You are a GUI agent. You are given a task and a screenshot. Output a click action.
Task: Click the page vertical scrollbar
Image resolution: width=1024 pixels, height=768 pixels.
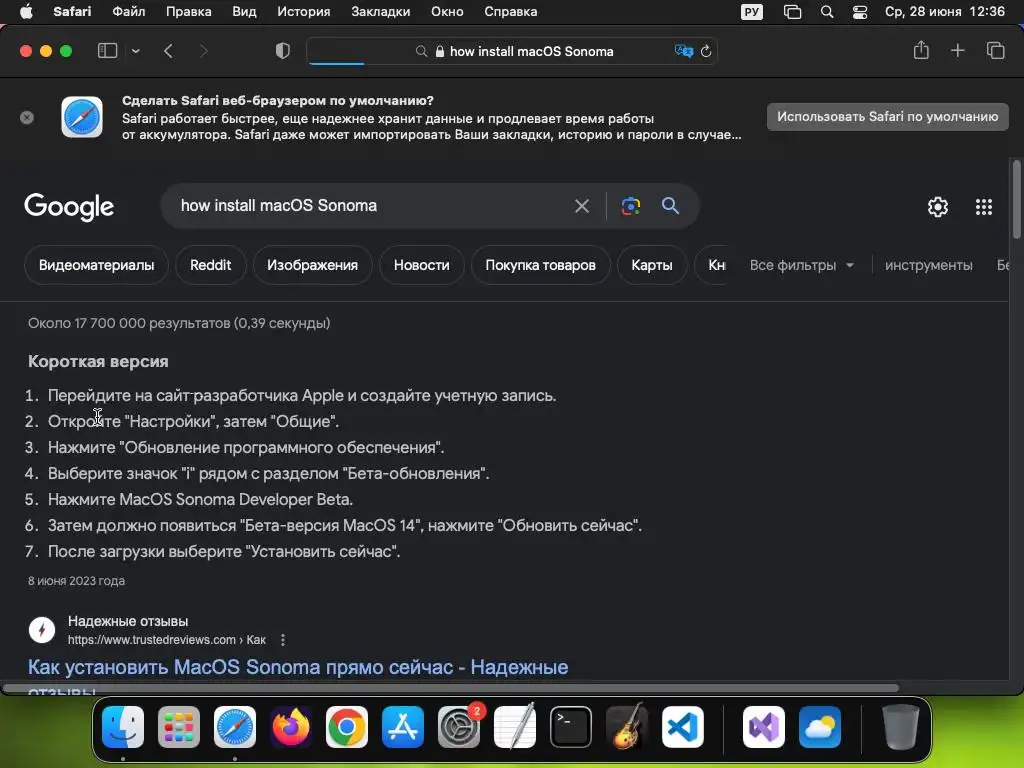[x=1016, y=199]
